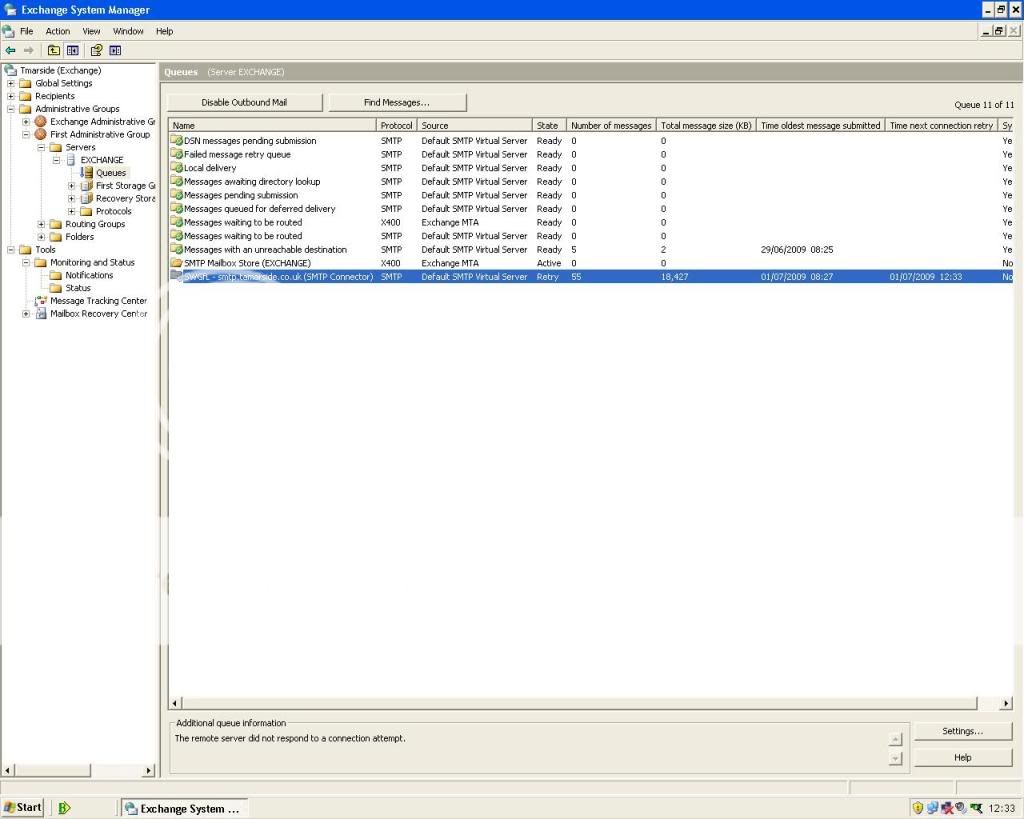Toggle the console tree pane toolbar icon
This screenshot has width=1024, height=819.
click(72, 50)
